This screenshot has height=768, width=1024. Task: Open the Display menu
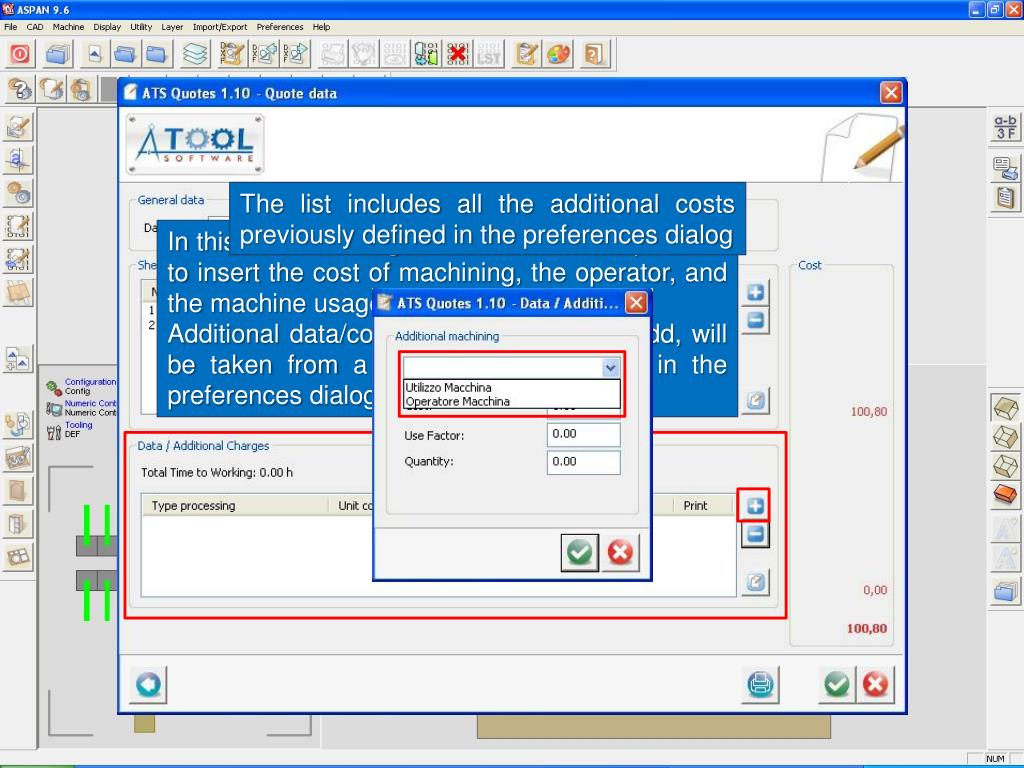click(x=107, y=27)
